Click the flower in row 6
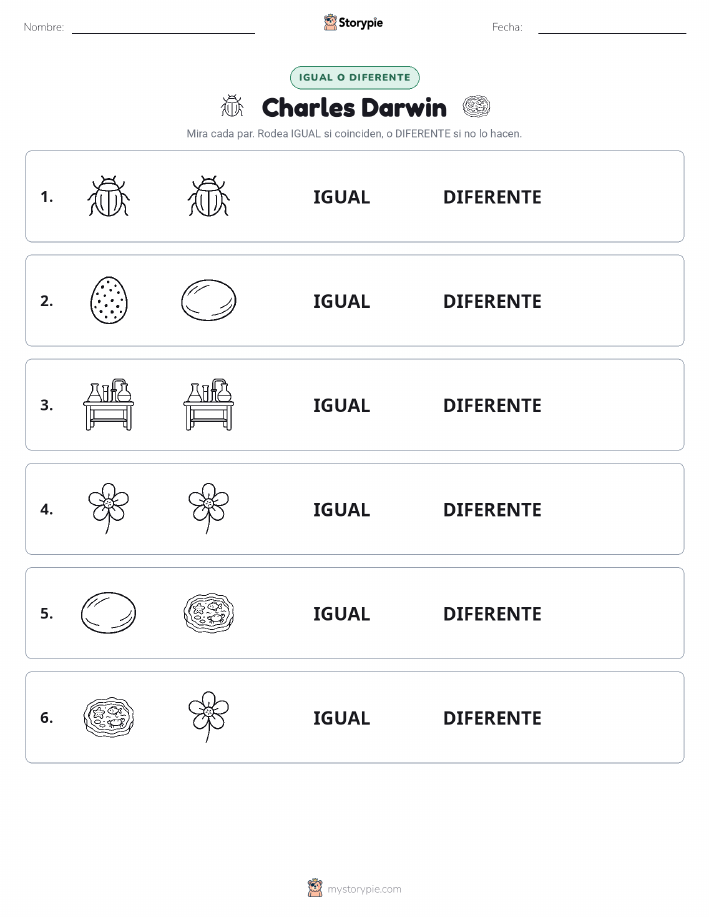This screenshot has height=917, width=709. tap(209, 716)
